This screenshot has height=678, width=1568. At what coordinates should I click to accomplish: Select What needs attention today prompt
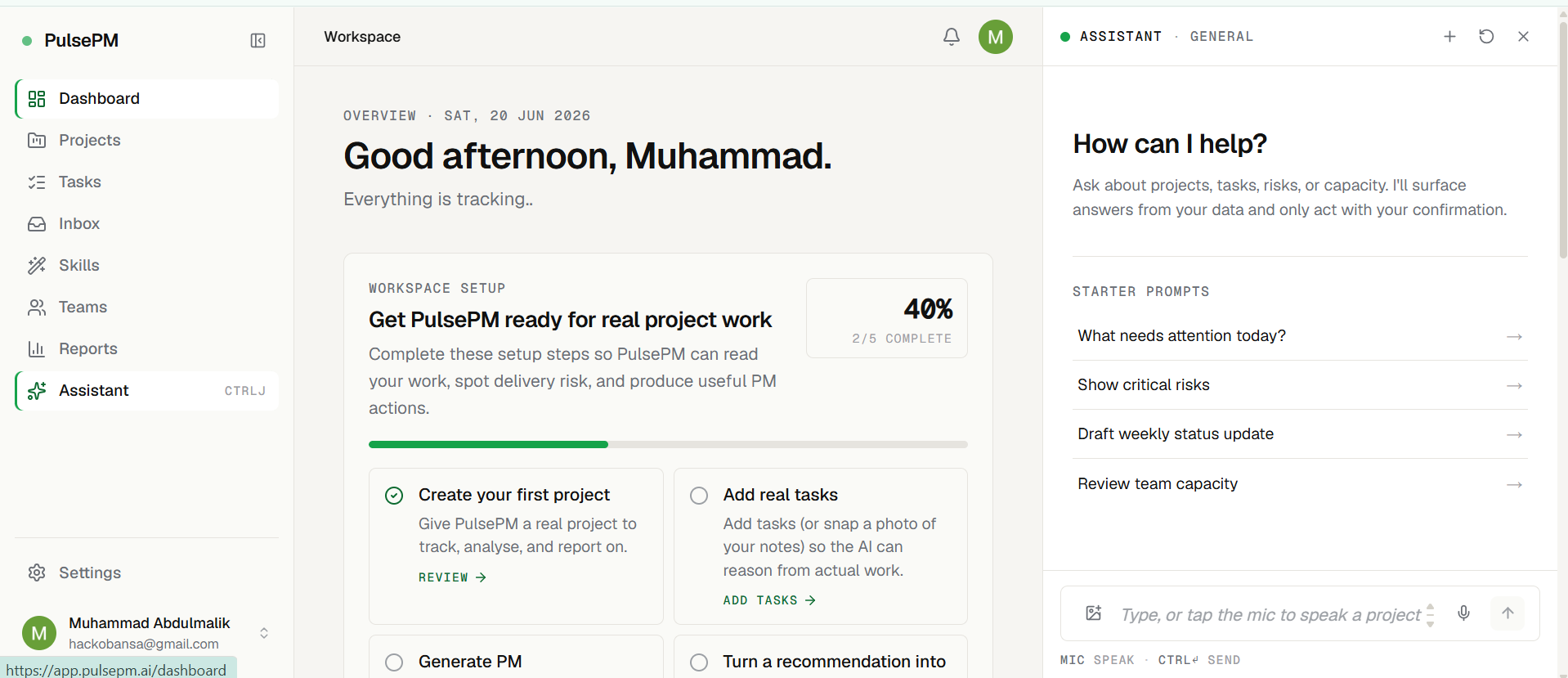(x=1300, y=336)
